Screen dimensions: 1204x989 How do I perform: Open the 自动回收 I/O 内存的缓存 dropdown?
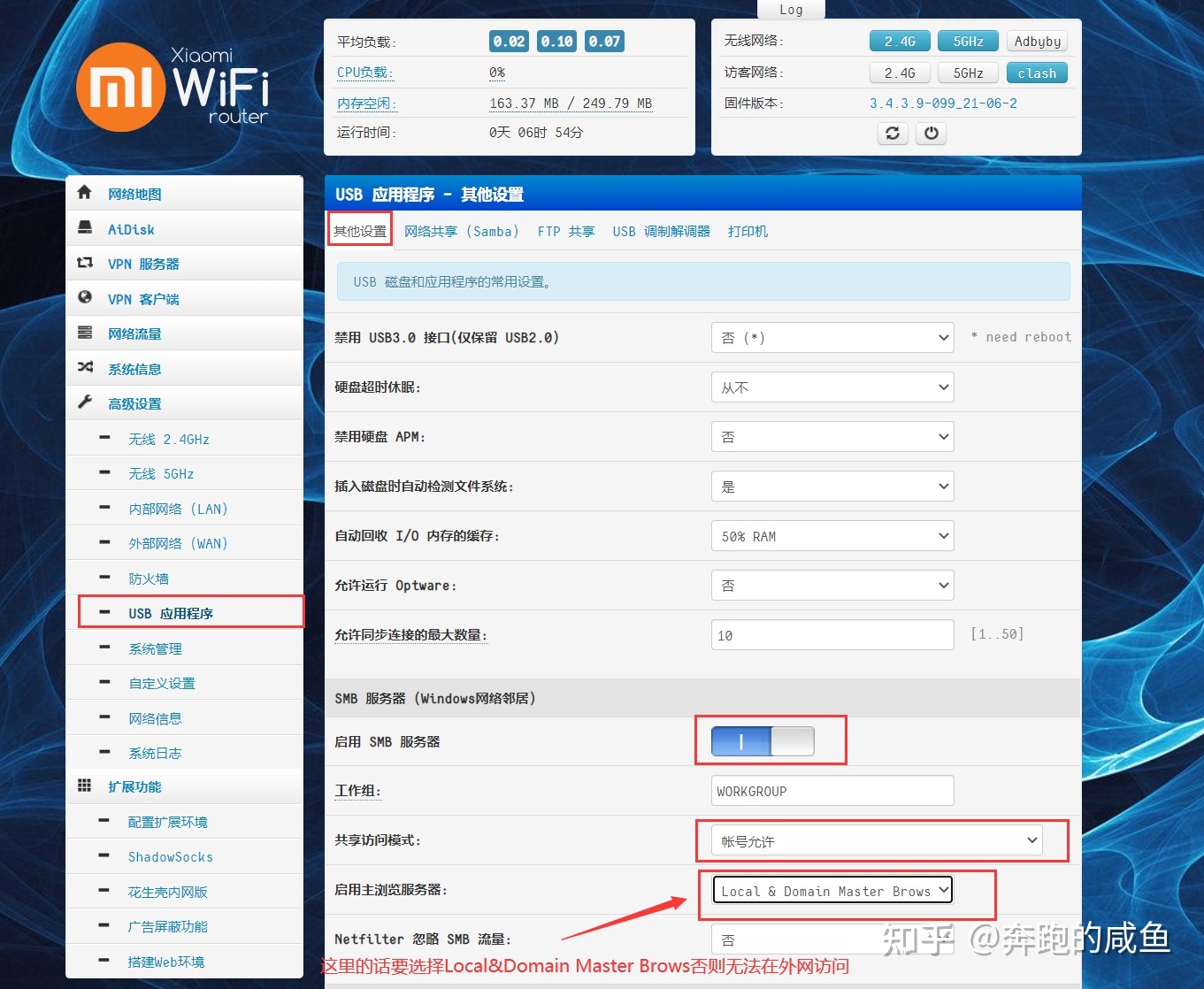click(x=832, y=535)
